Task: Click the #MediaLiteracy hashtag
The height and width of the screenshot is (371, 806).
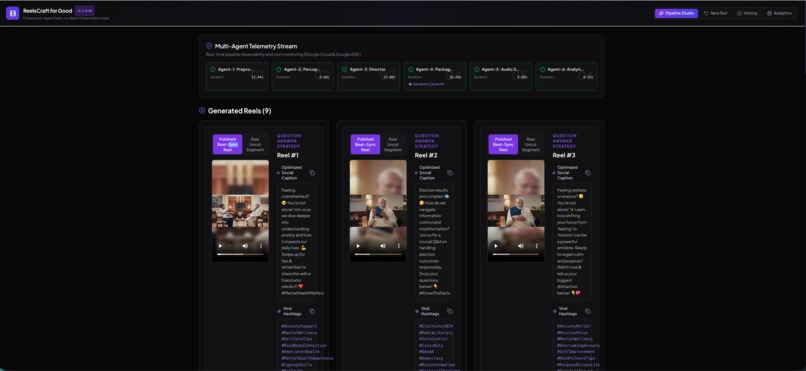Action: 436,332
